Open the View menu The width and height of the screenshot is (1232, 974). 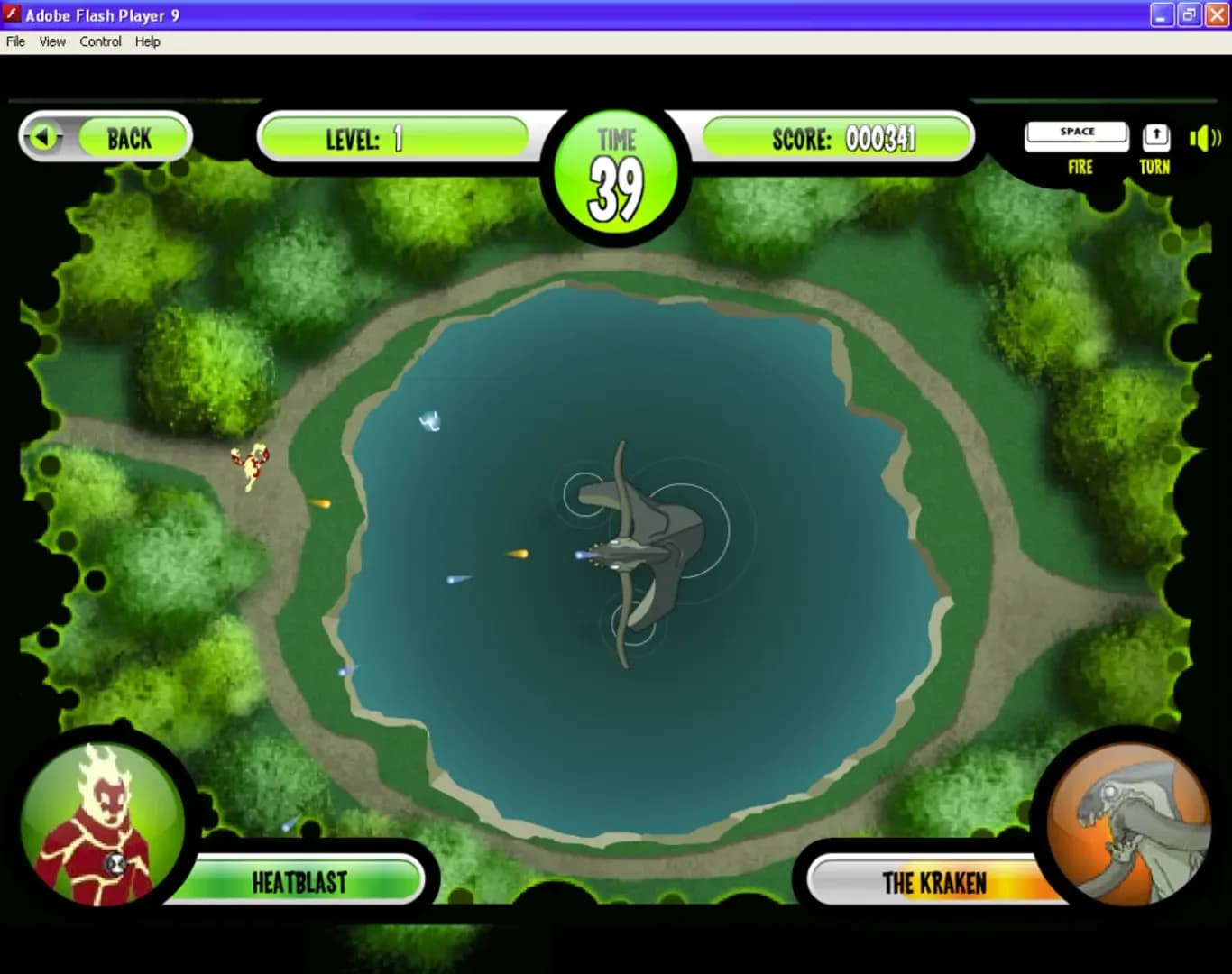(52, 41)
